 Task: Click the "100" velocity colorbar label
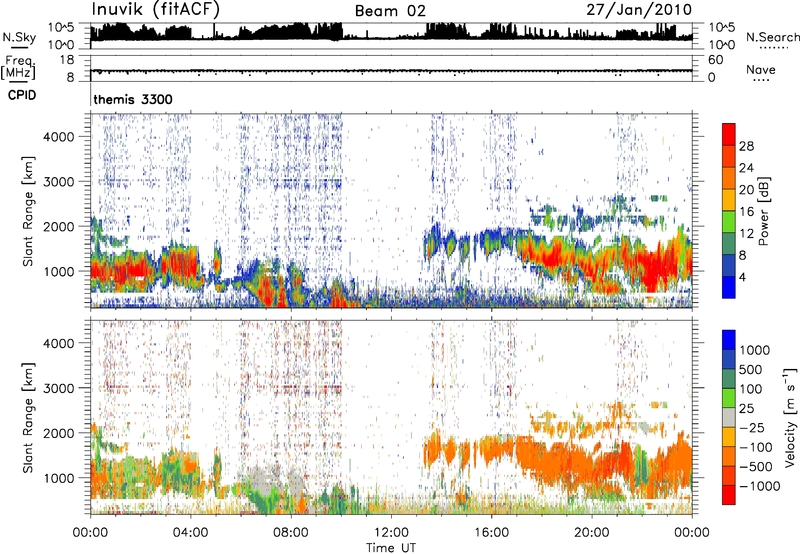(x=751, y=389)
